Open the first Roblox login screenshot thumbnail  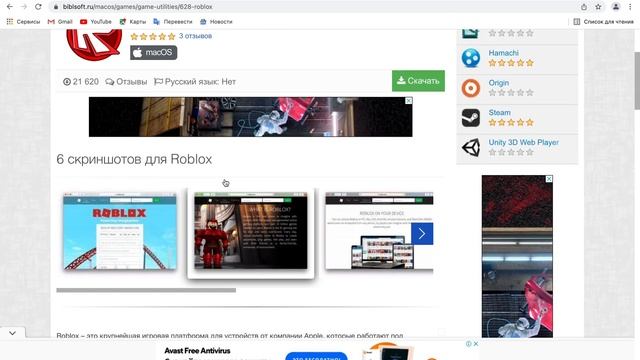click(120, 231)
